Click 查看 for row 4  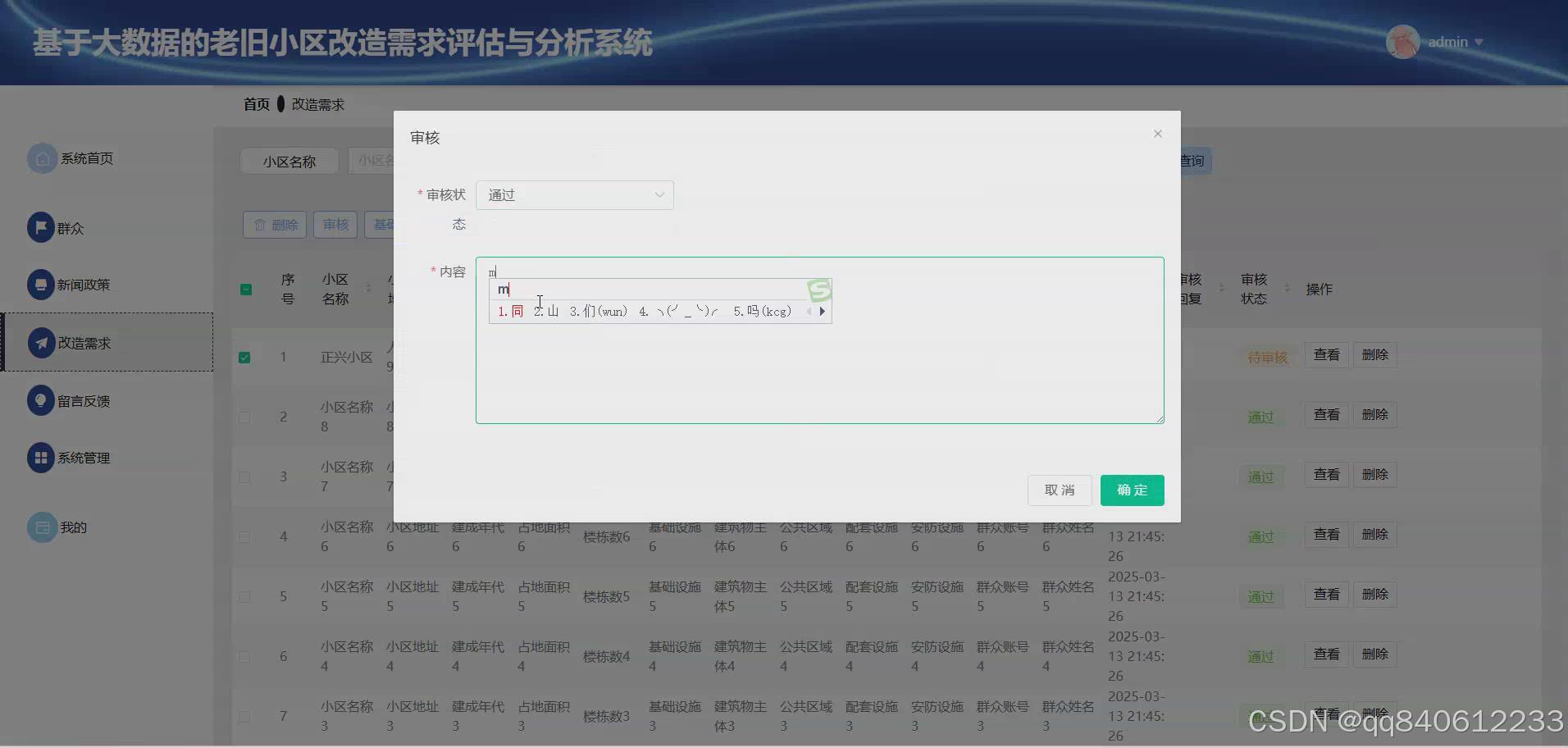pyautogui.click(x=1326, y=535)
